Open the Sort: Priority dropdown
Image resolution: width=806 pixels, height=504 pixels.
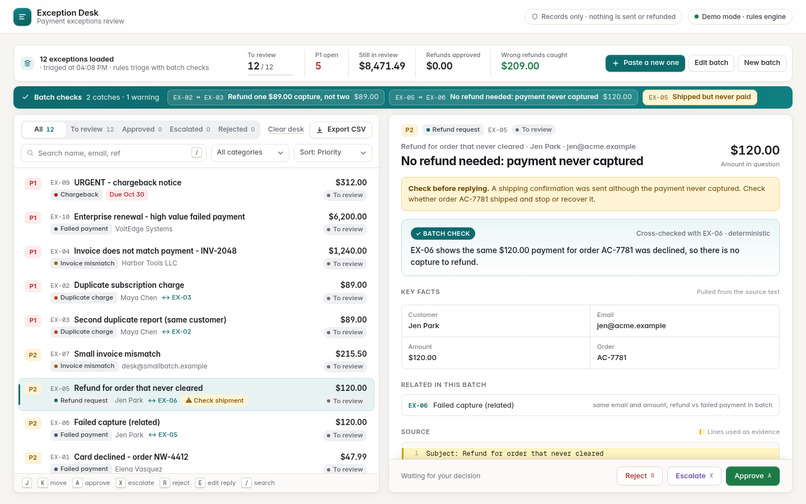coord(333,153)
